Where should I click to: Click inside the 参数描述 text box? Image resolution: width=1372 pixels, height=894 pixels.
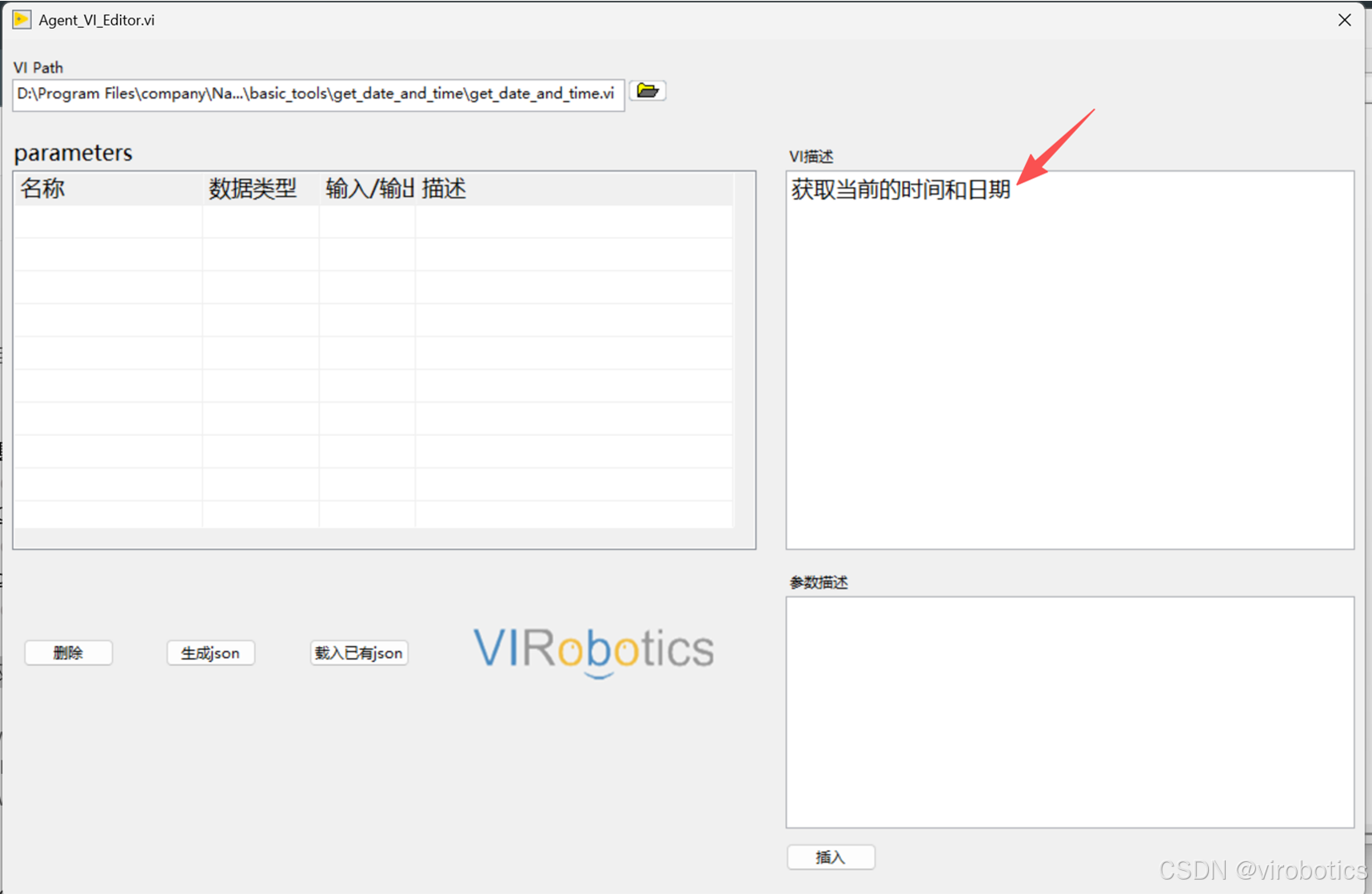click(1070, 712)
